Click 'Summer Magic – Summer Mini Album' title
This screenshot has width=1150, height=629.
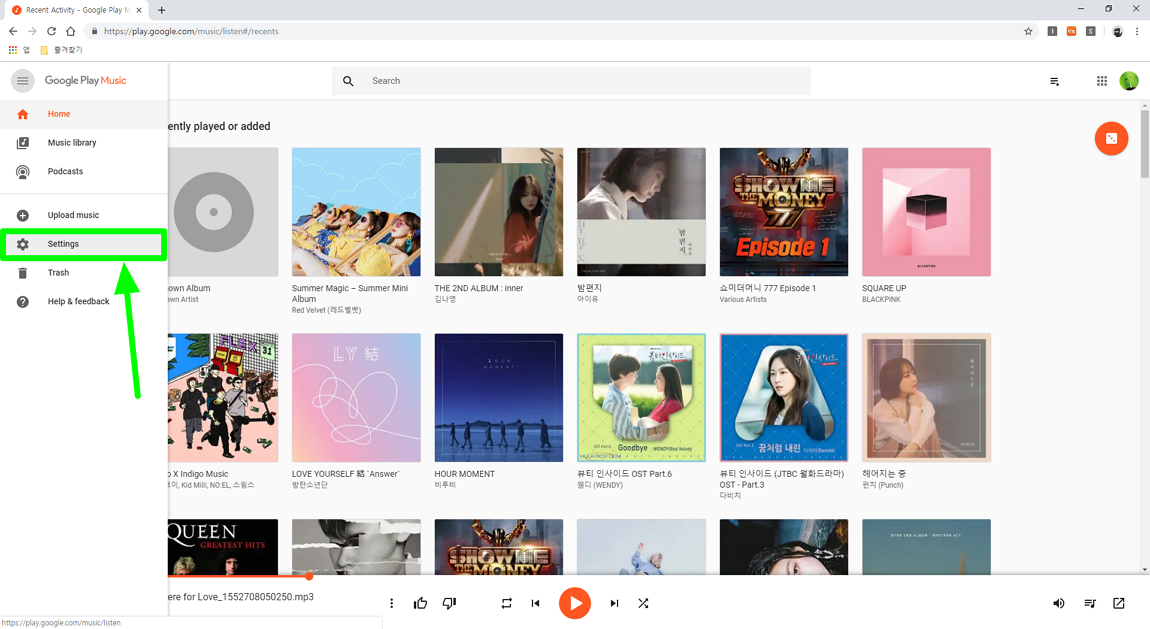(x=350, y=294)
